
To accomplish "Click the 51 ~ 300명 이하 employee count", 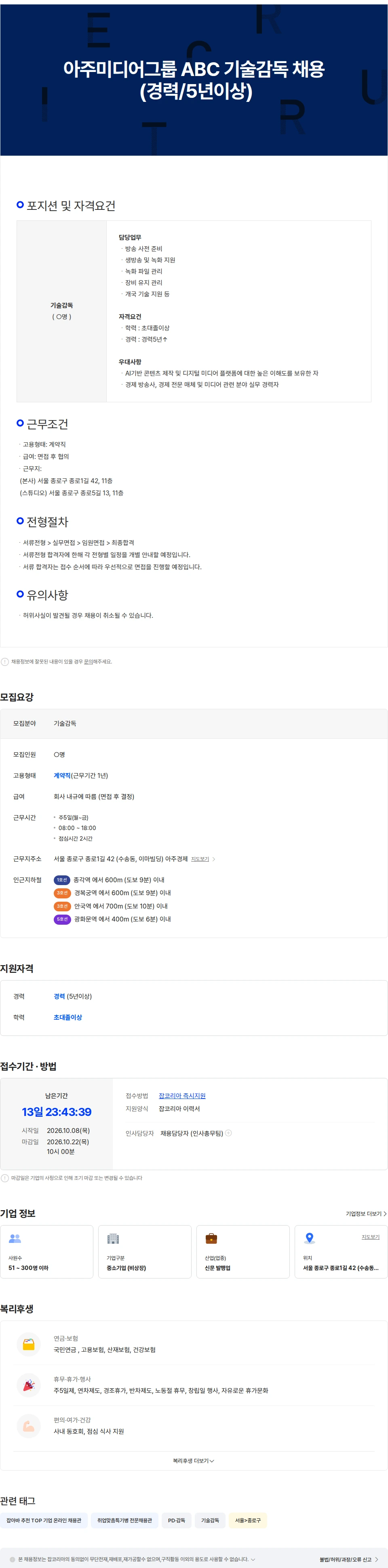I will (x=29, y=1268).
